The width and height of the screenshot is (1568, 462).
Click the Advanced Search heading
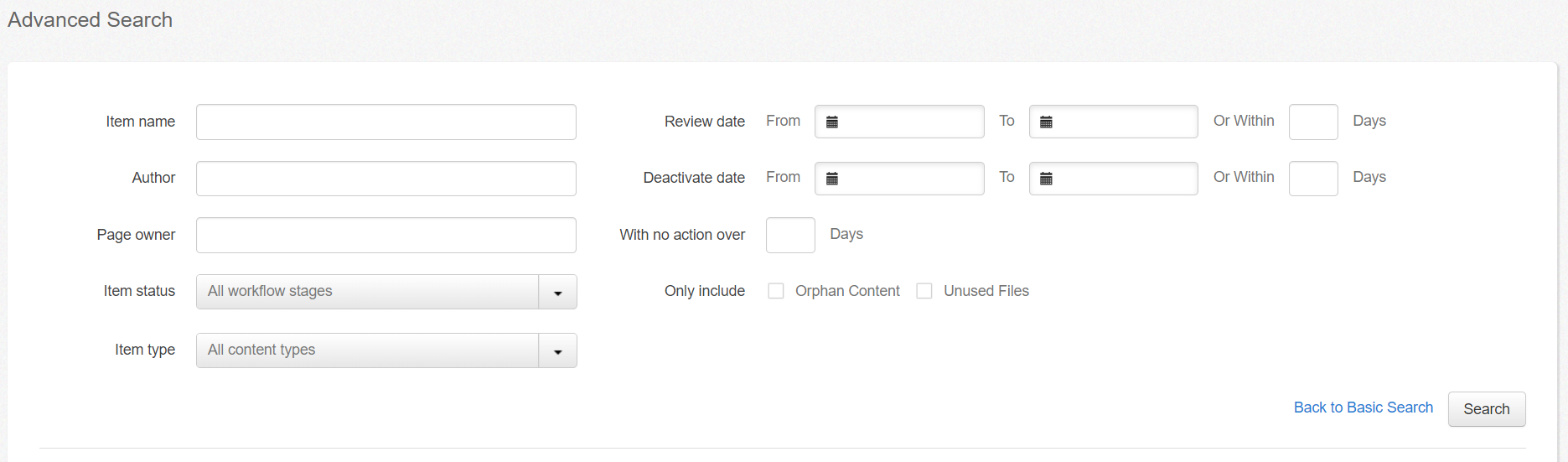pyautogui.click(x=90, y=20)
